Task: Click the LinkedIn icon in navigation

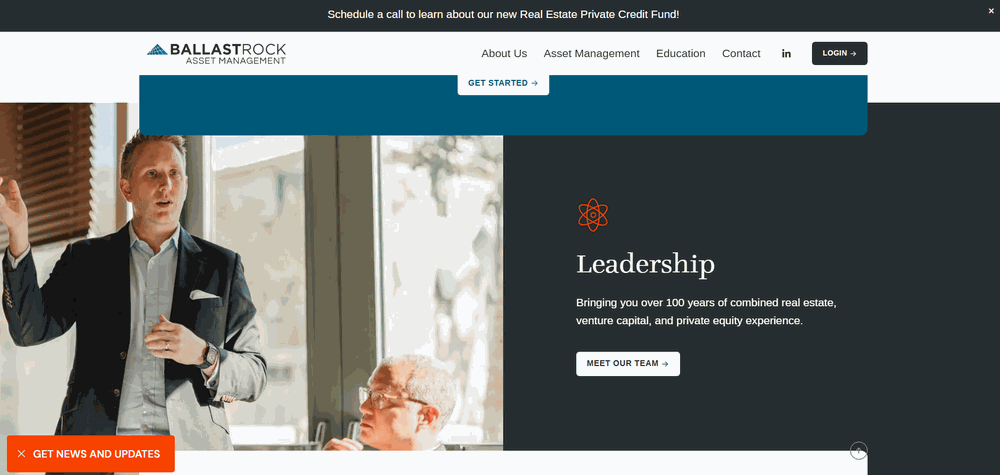Action: [786, 54]
